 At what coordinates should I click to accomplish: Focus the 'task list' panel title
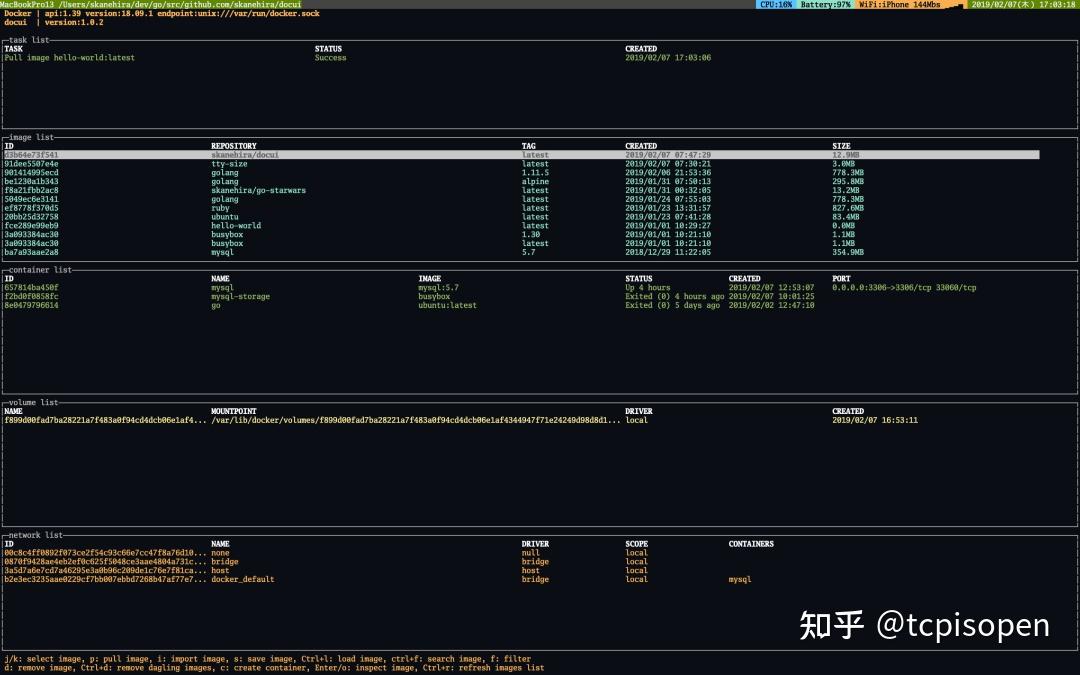(x=29, y=40)
